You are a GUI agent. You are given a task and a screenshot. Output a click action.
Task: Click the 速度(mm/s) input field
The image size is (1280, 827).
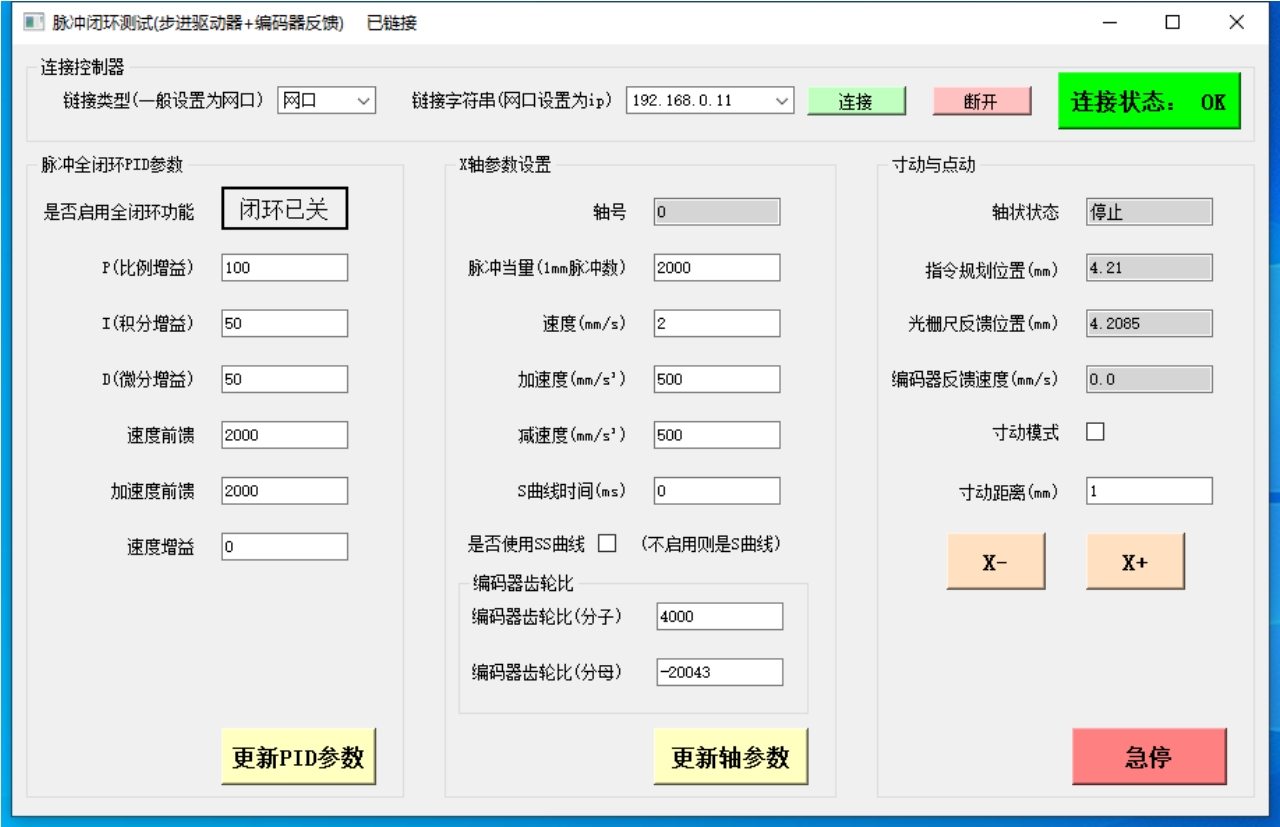point(717,323)
